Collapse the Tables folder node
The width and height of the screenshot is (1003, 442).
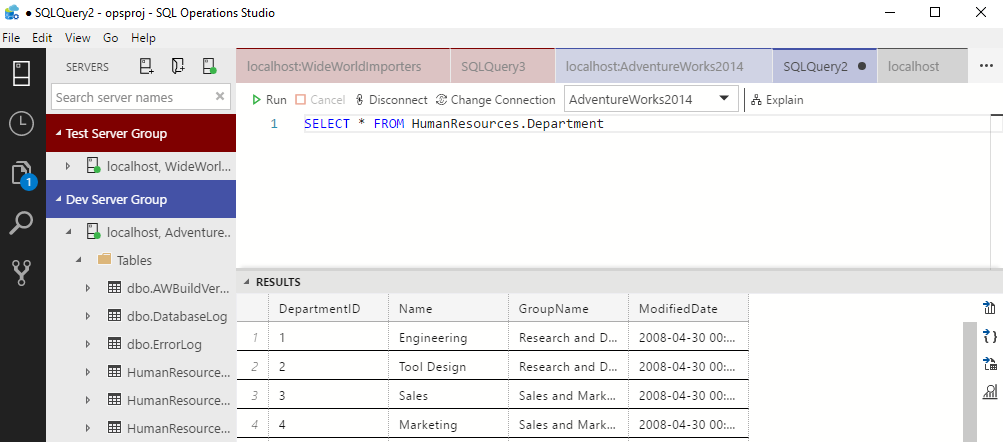(x=79, y=260)
